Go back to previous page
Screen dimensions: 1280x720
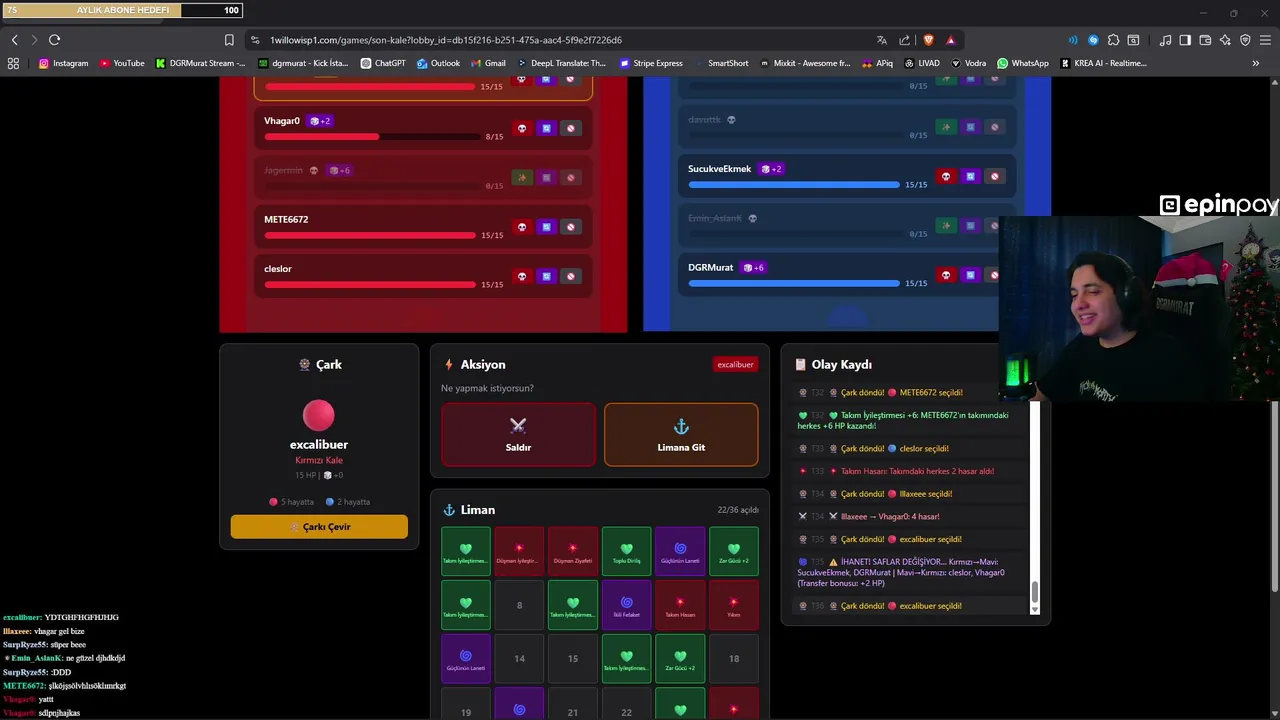click(x=14, y=40)
